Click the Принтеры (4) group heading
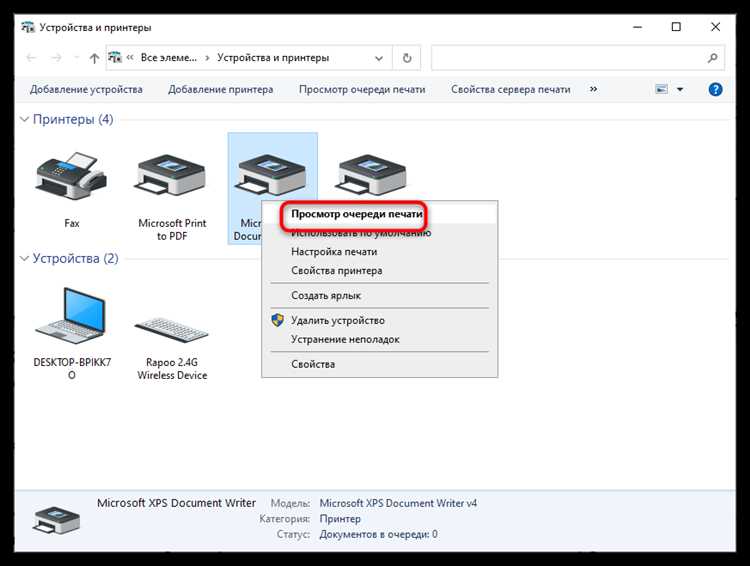Image resolution: width=750 pixels, height=566 pixels. 73,120
